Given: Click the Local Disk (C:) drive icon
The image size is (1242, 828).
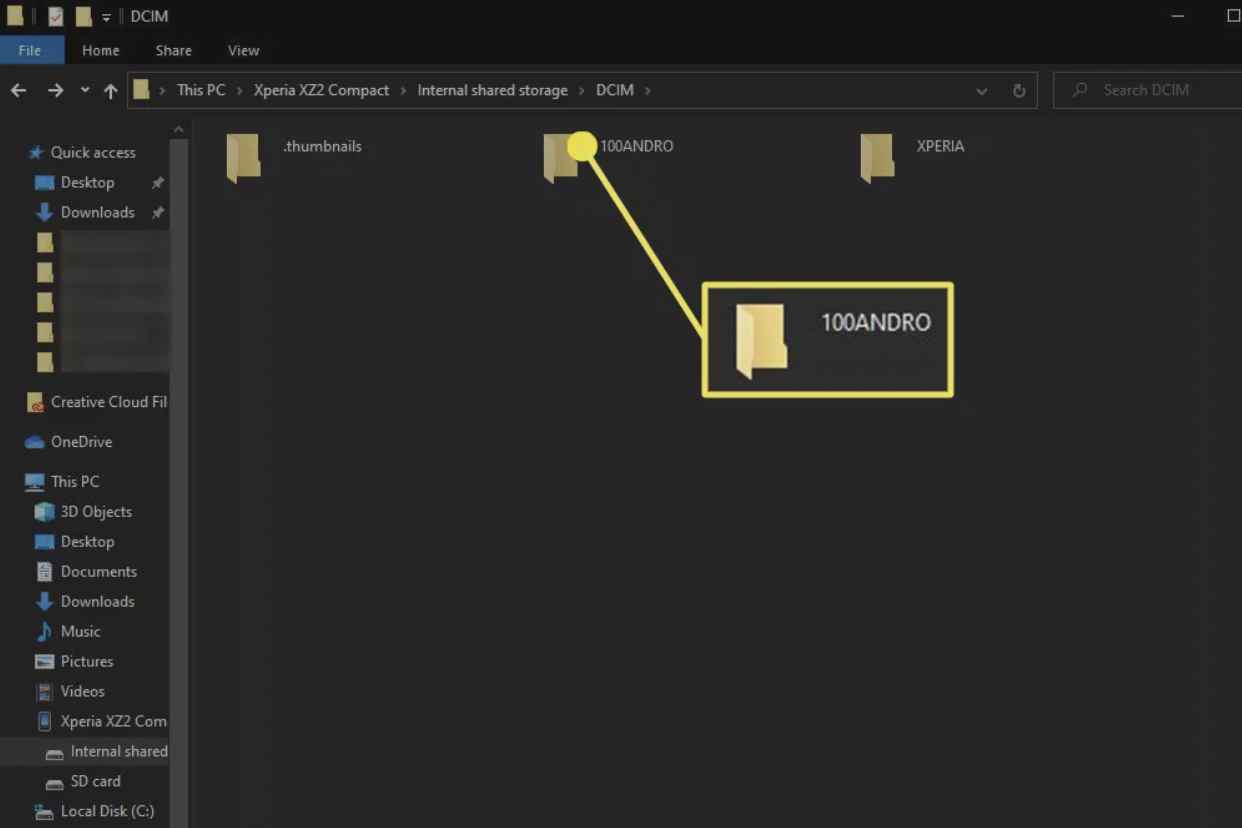Looking at the screenshot, I should 44,812.
